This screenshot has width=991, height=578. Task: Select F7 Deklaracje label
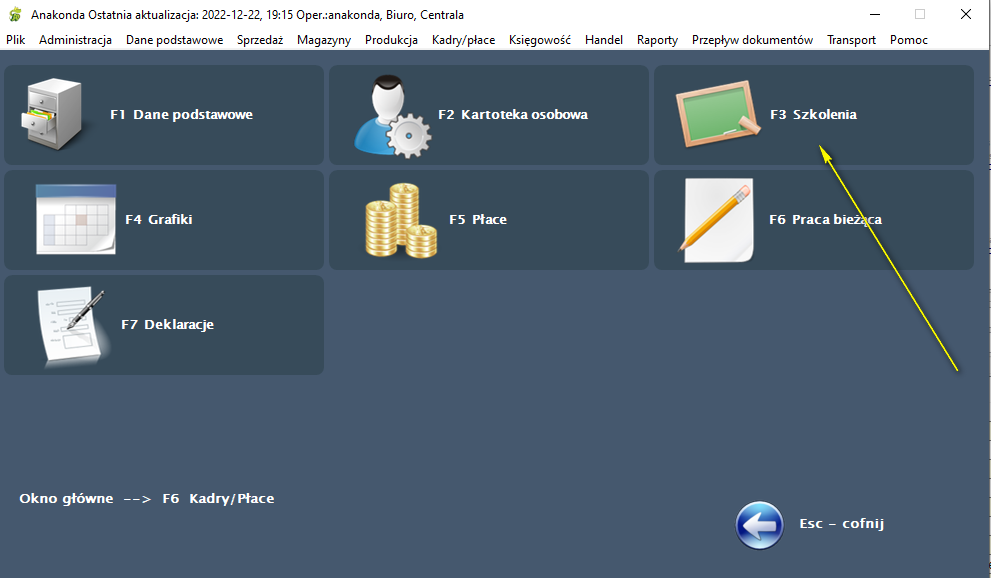167,324
